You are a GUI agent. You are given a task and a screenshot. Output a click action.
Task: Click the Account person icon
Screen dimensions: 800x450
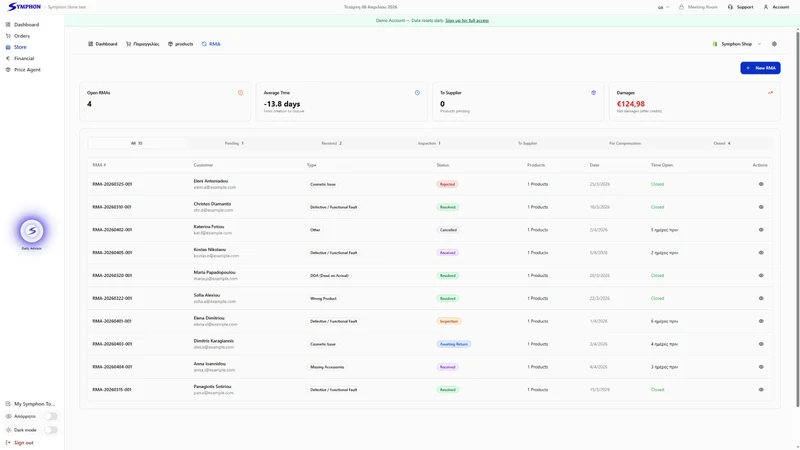(x=766, y=7)
